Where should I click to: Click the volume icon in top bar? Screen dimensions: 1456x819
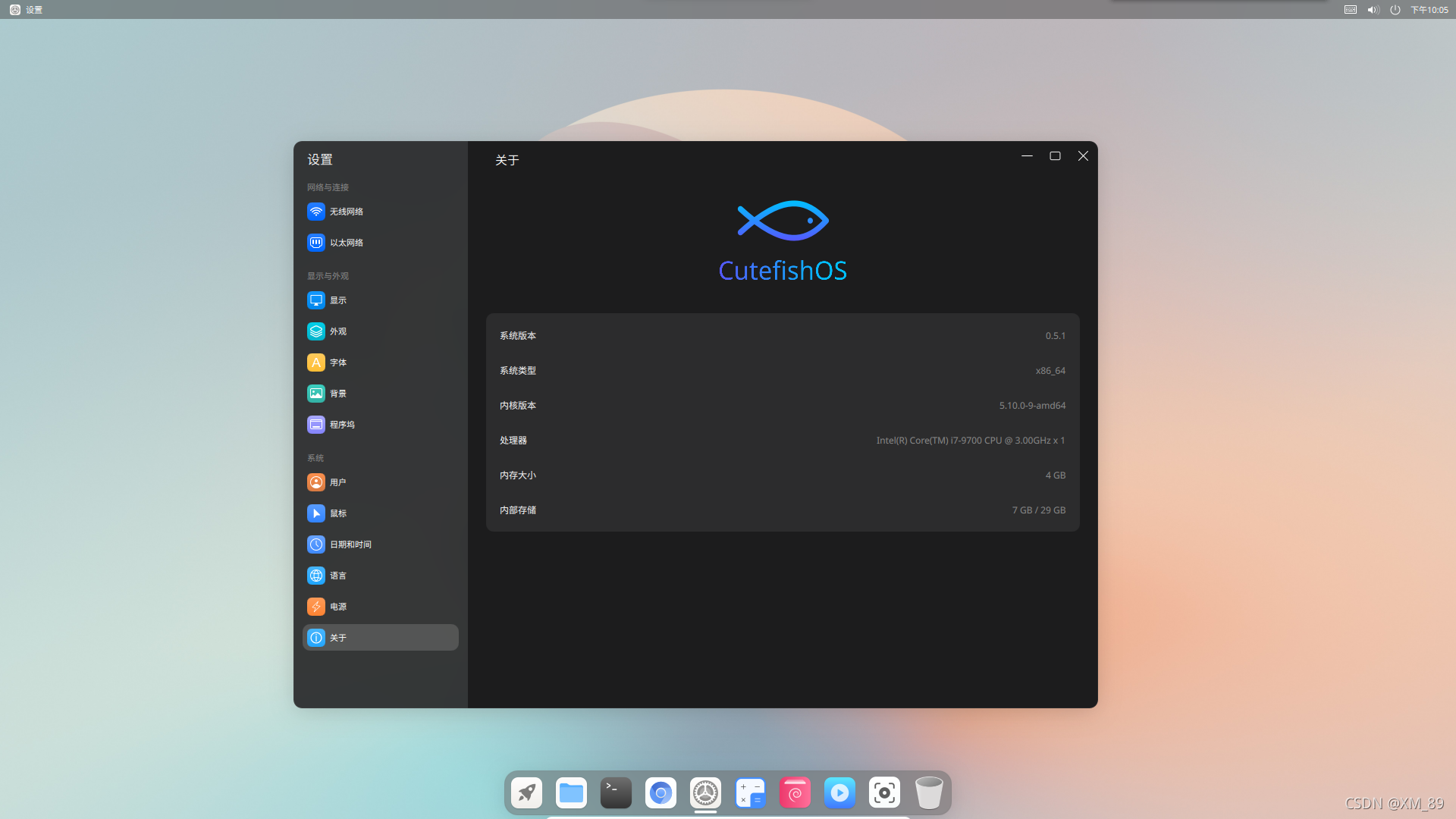1373,10
